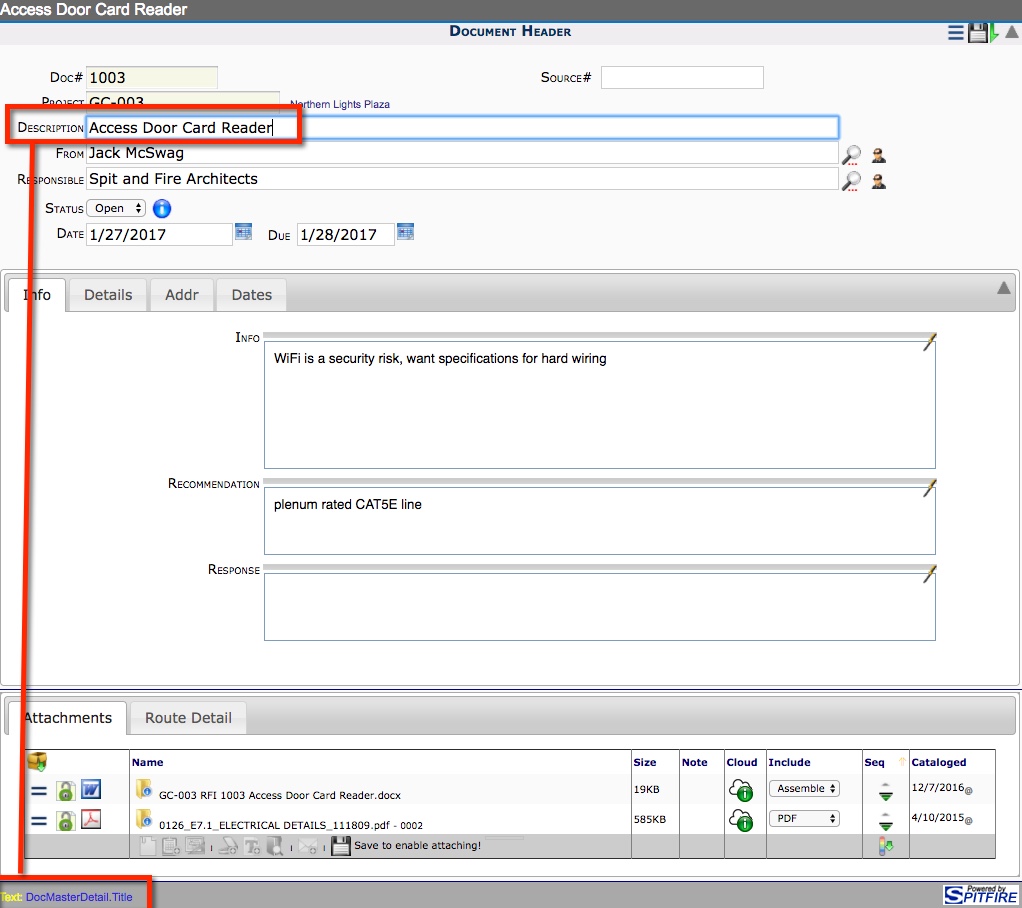The image size is (1022, 908).
Task: Click into the Info text area
Action: (x=600, y=405)
